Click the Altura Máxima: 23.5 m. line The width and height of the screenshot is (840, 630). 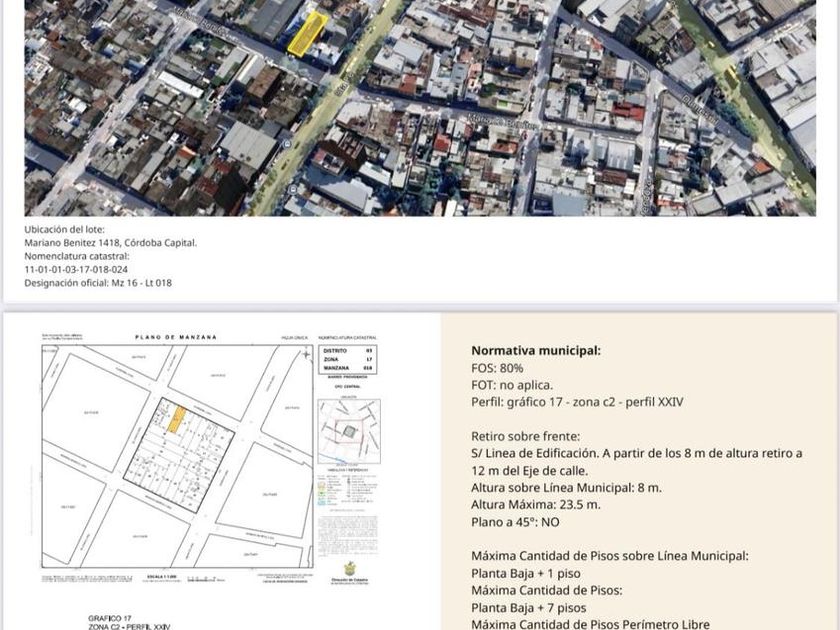(x=536, y=505)
